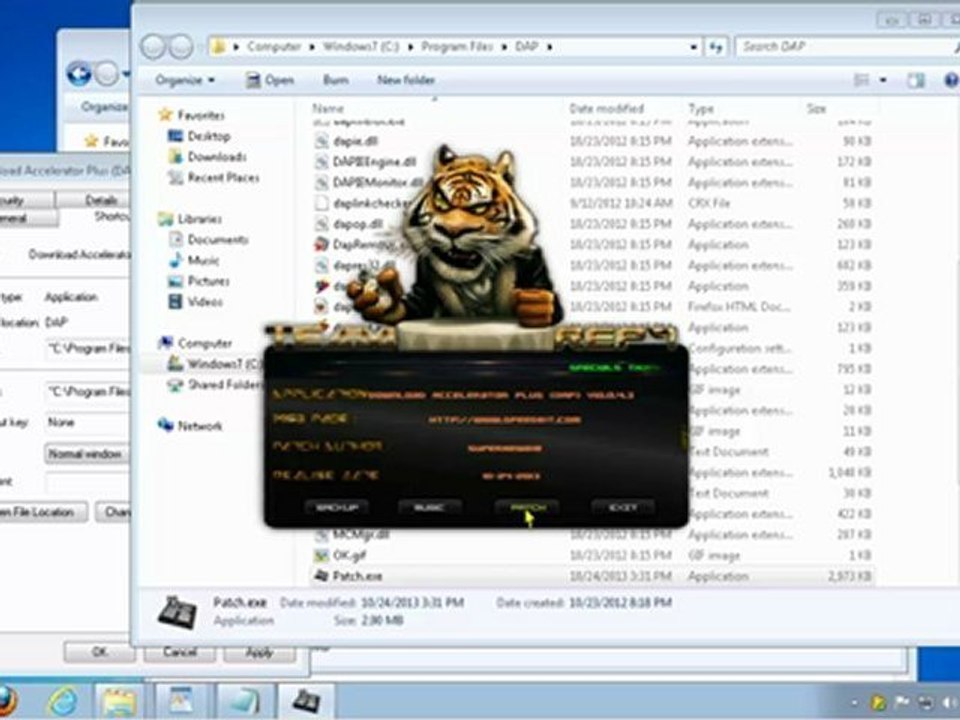
Task: Refresh the DAP folder address bar
Action: [716, 47]
